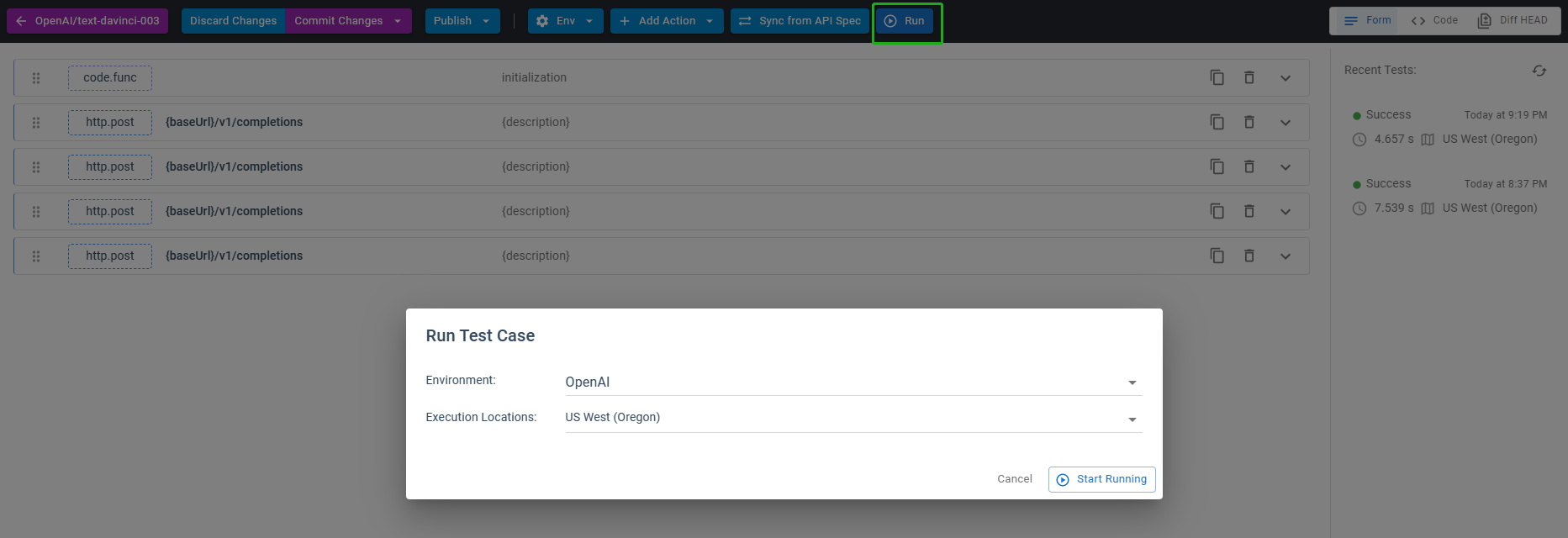The image size is (1568, 538).
Task: Click the last row's {baseUrl}/v1/completions text
Action: click(234, 256)
